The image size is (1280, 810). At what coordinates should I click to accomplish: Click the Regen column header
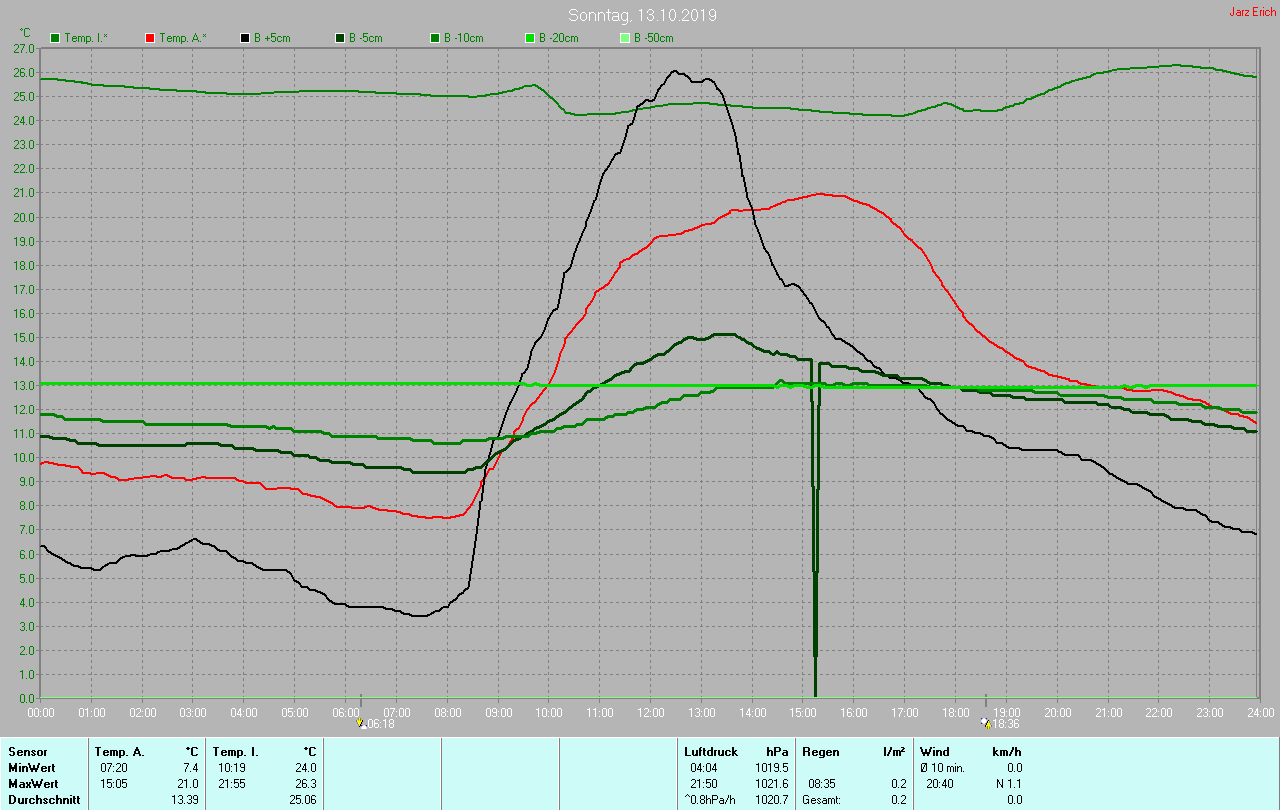point(819,751)
